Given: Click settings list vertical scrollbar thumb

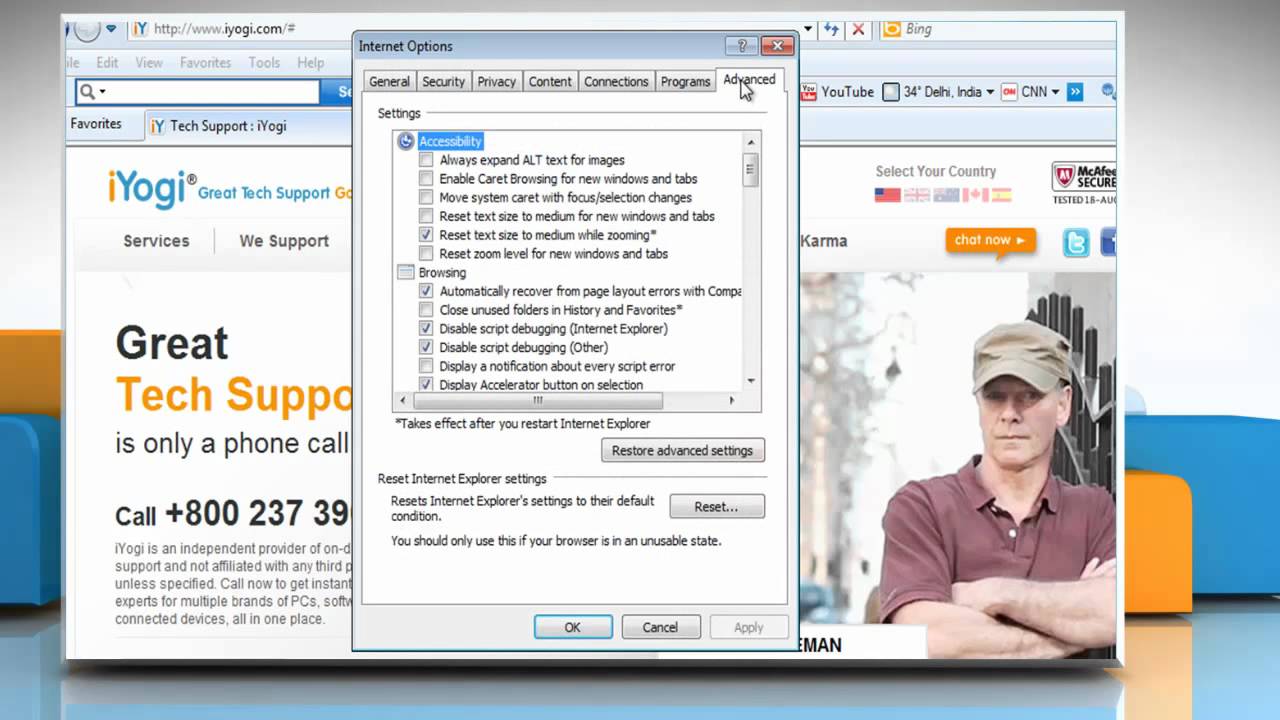Looking at the screenshot, I should [x=751, y=170].
